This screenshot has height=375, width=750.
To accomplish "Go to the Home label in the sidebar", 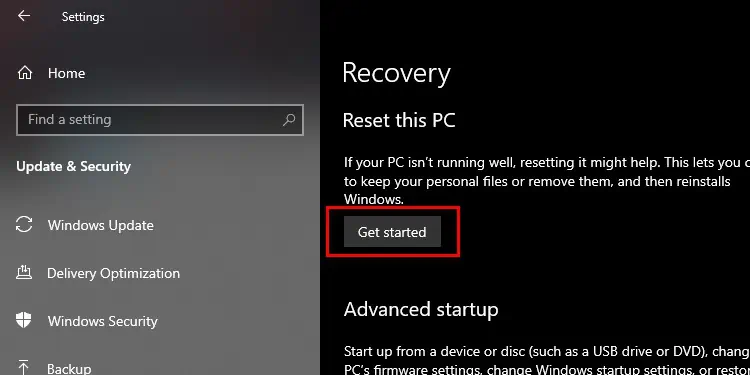I will (66, 73).
